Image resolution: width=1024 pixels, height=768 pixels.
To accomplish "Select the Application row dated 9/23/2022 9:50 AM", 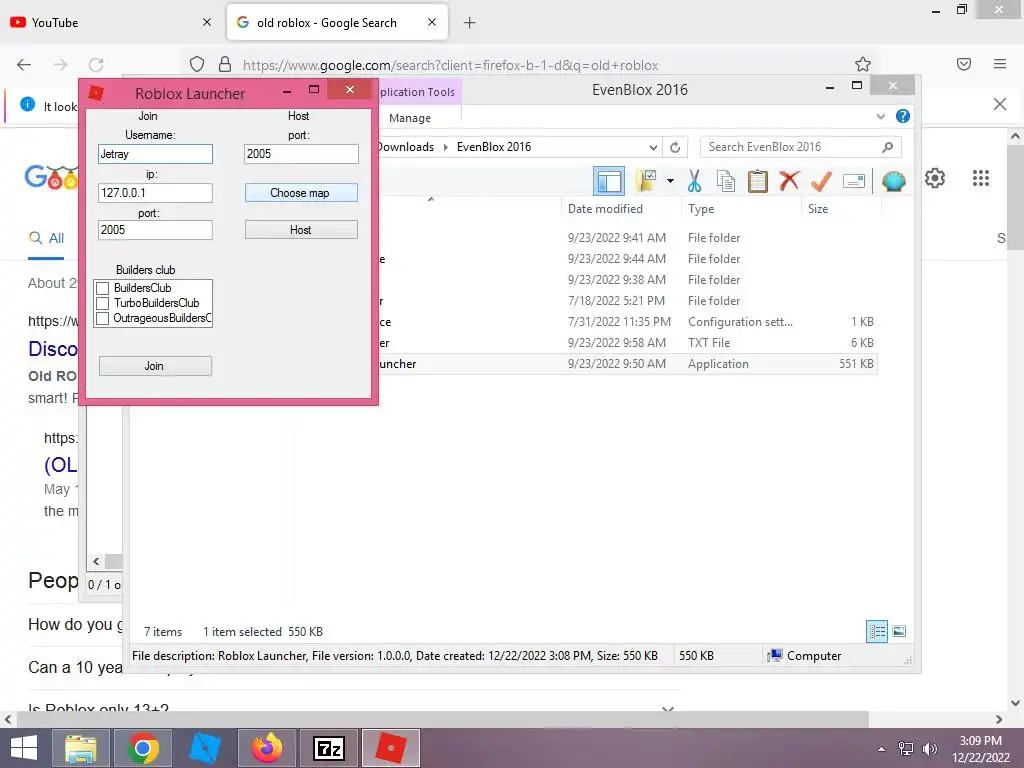I will click(x=627, y=364).
